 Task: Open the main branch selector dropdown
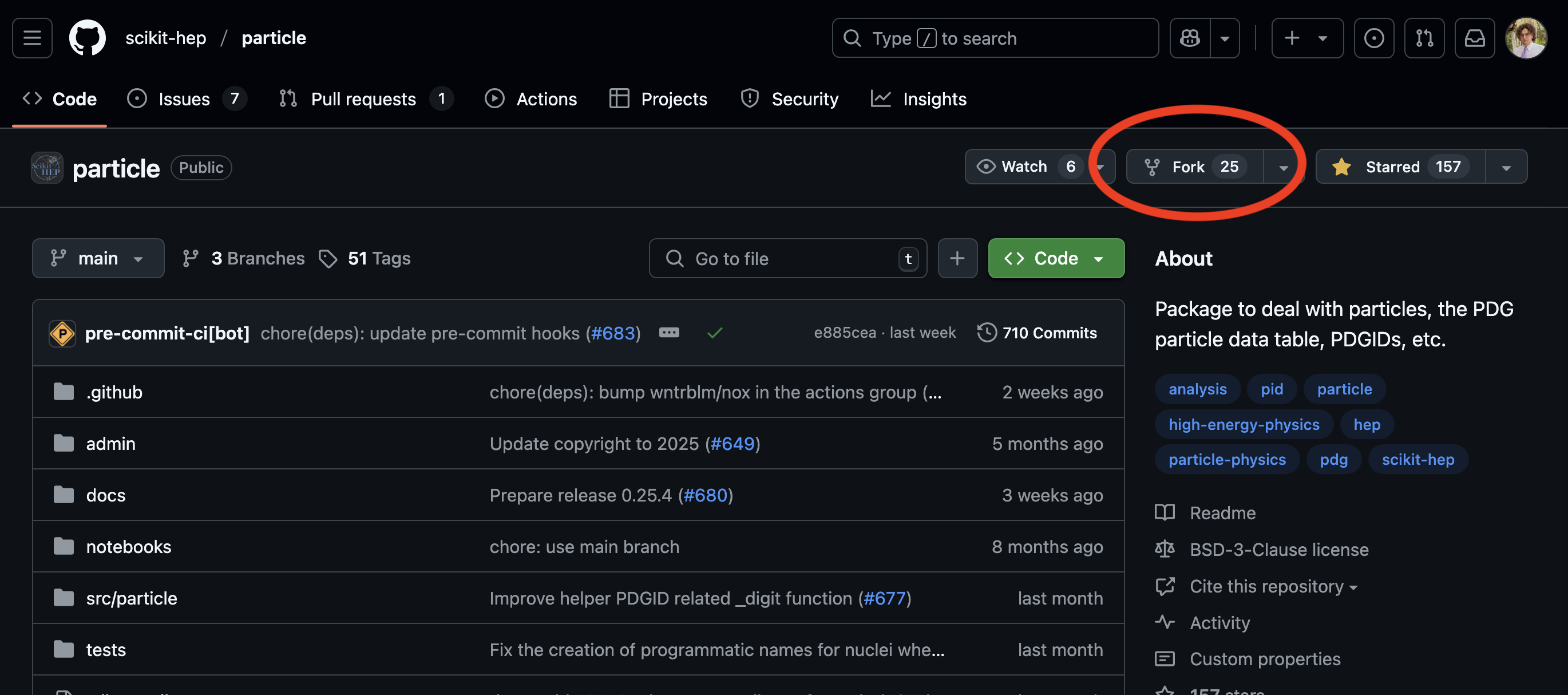coord(98,258)
